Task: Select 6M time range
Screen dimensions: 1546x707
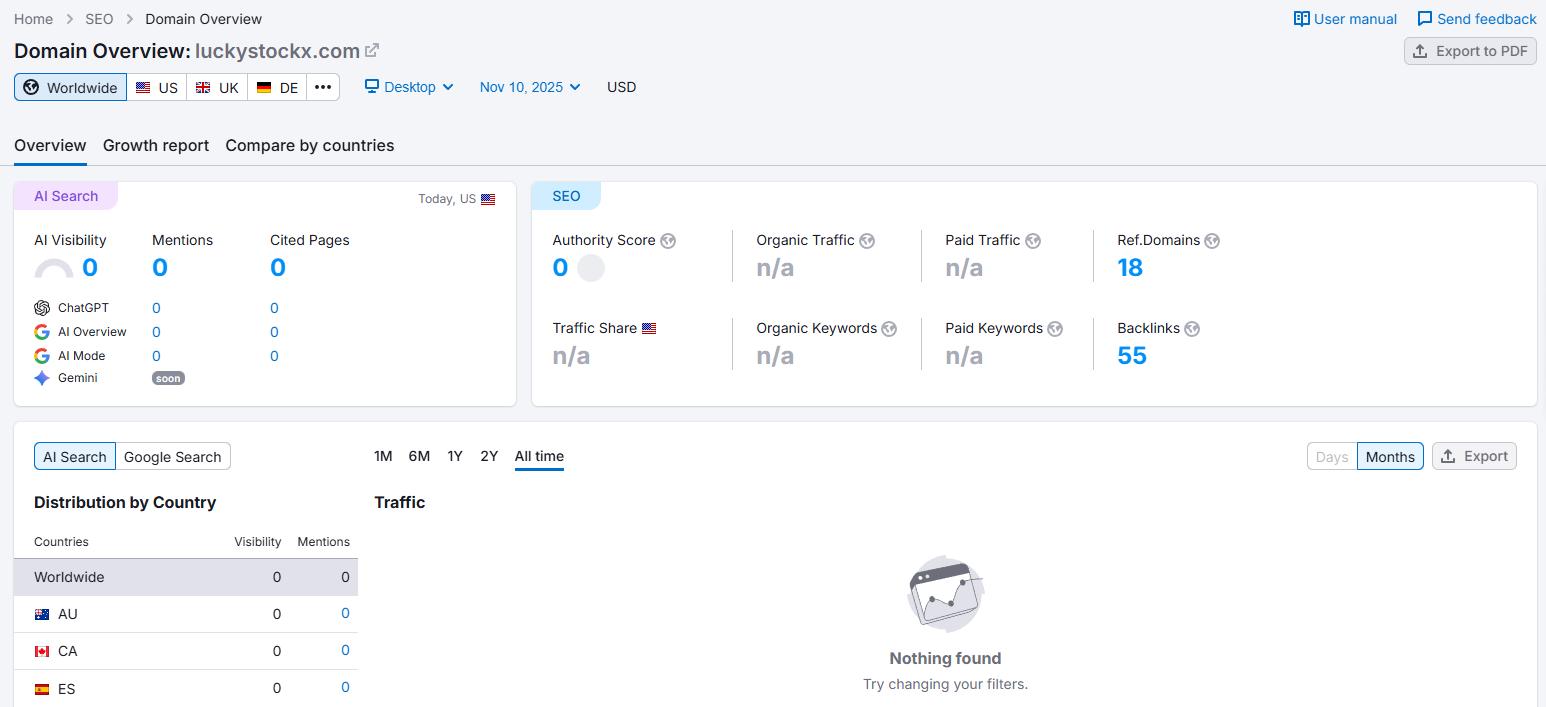Action: (419, 456)
